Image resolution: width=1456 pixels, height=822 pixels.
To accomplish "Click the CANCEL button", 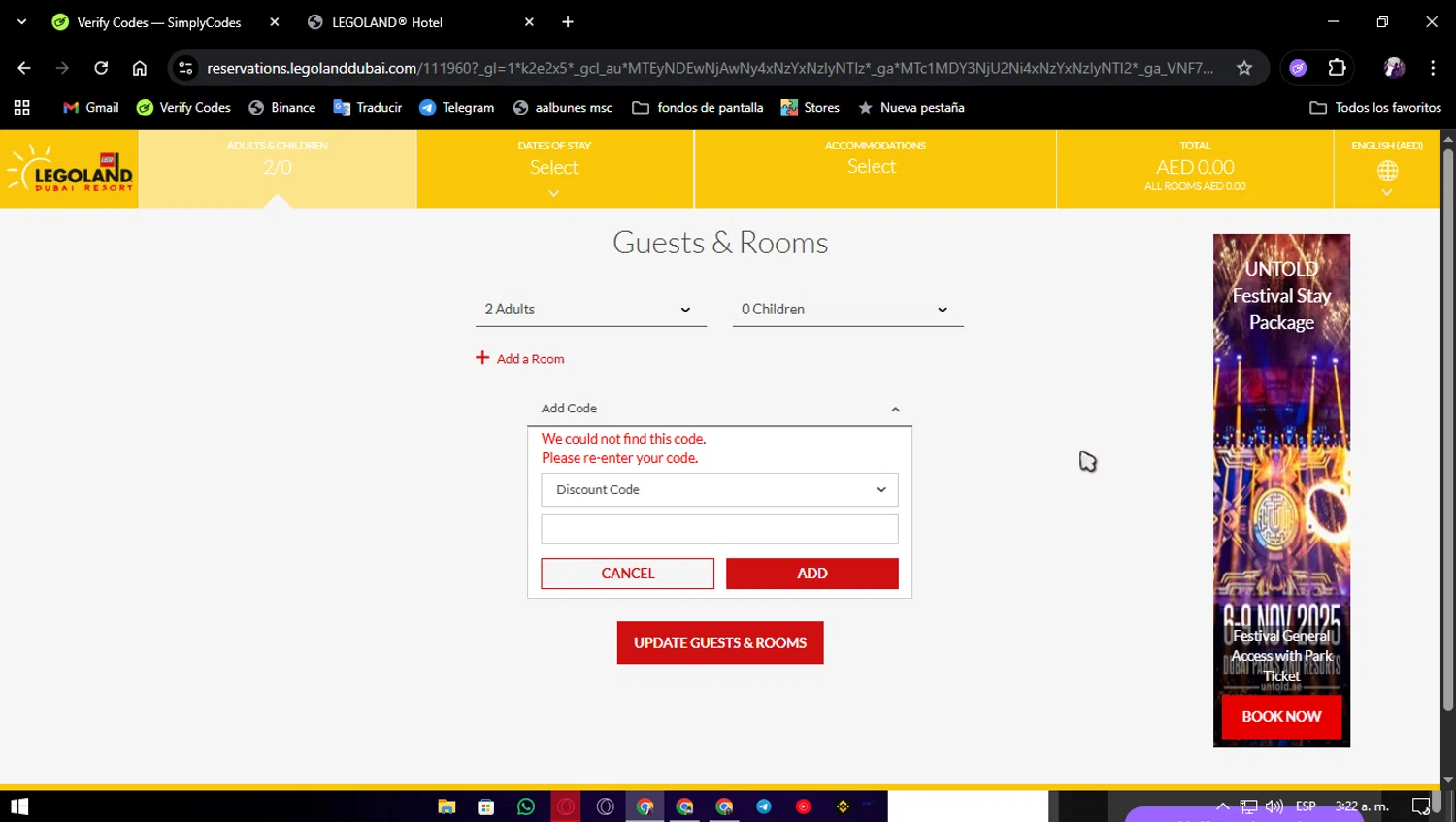I will pyautogui.click(x=627, y=574).
